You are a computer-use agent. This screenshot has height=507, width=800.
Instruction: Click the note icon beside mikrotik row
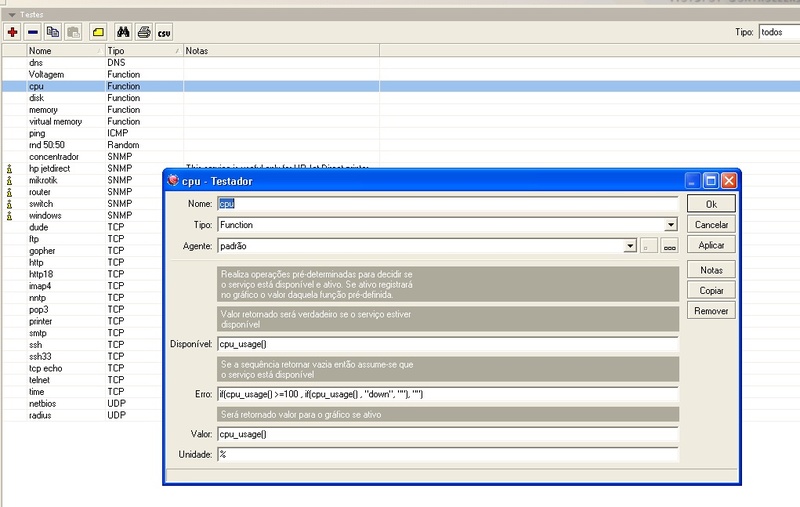pos(9,181)
